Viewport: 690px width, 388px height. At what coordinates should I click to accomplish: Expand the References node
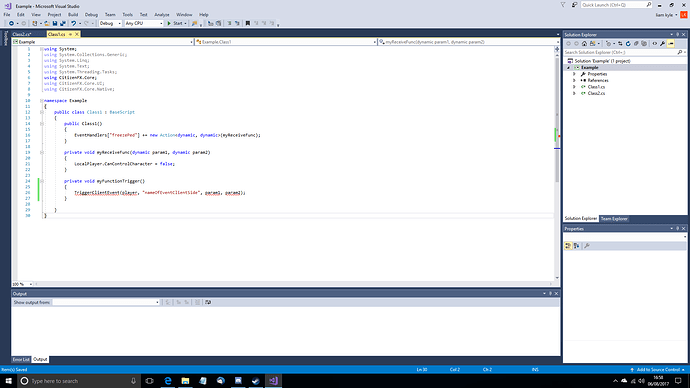coord(574,81)
